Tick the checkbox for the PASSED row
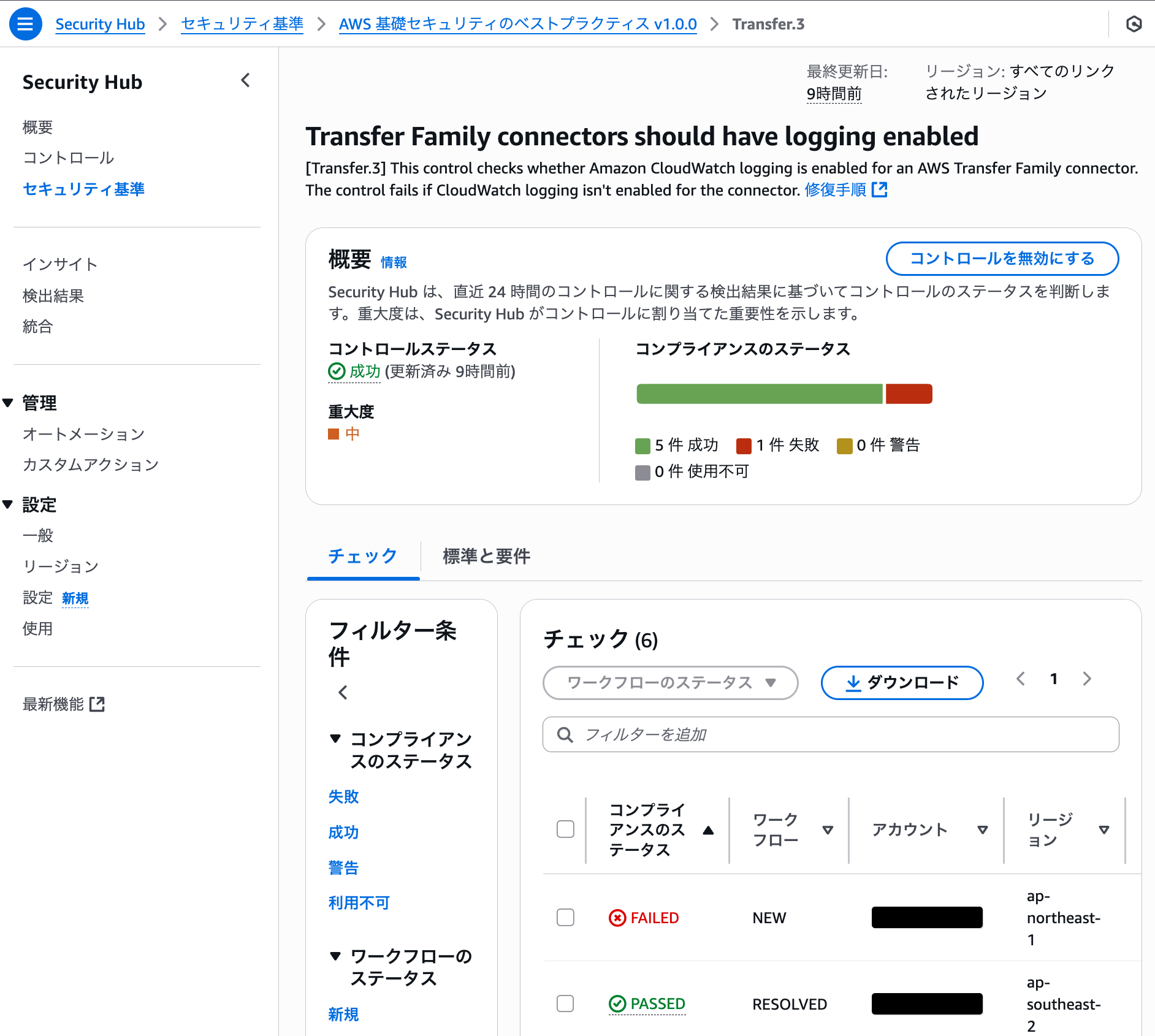Screen dimensions: 1155x1036 565,1004
